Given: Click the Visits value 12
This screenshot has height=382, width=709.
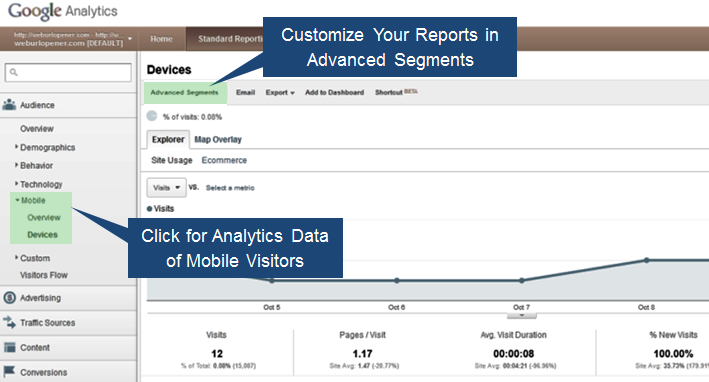Looking at the screenshot, I should (x=217, y=354).
